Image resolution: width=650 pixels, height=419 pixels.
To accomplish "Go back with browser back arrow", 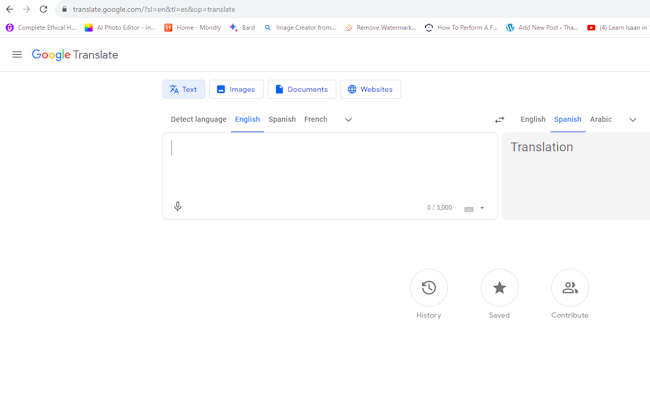I will 10,9.
